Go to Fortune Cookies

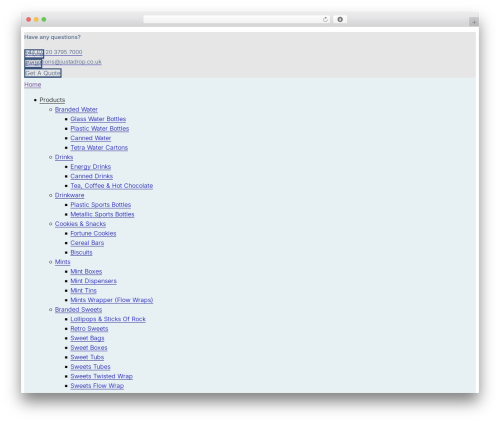pos(93,233)
